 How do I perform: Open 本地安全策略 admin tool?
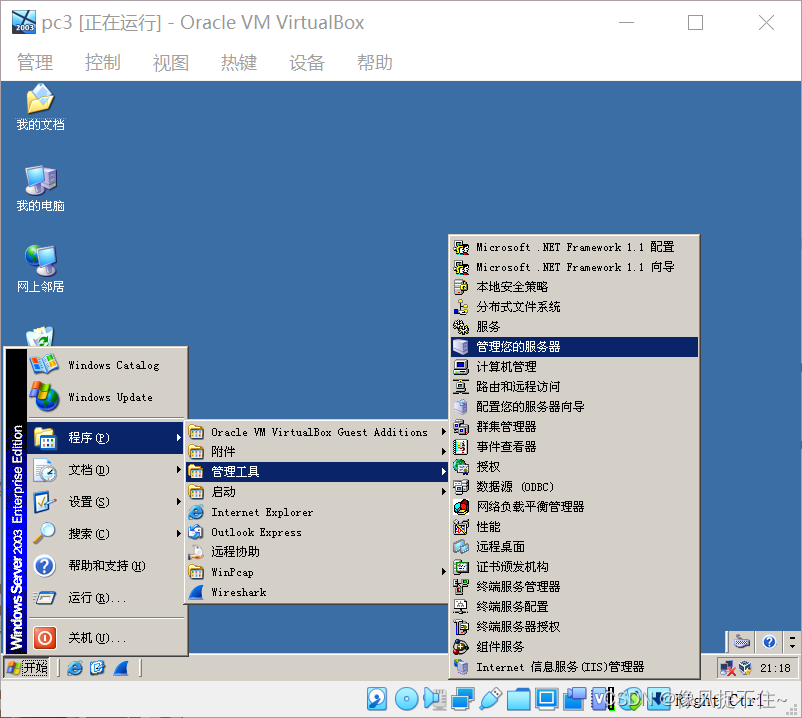pos(574,287)
